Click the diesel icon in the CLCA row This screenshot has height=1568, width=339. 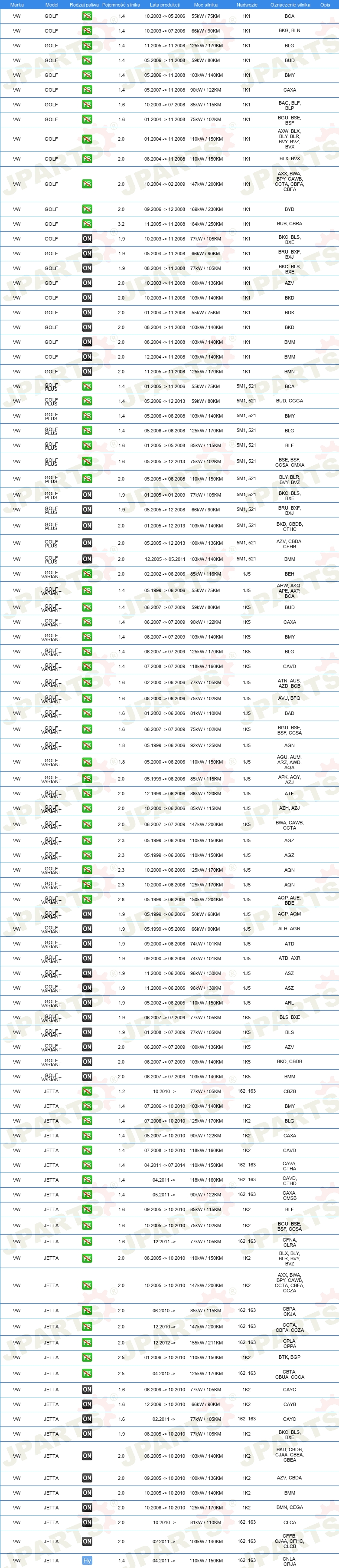[87, 1522]
